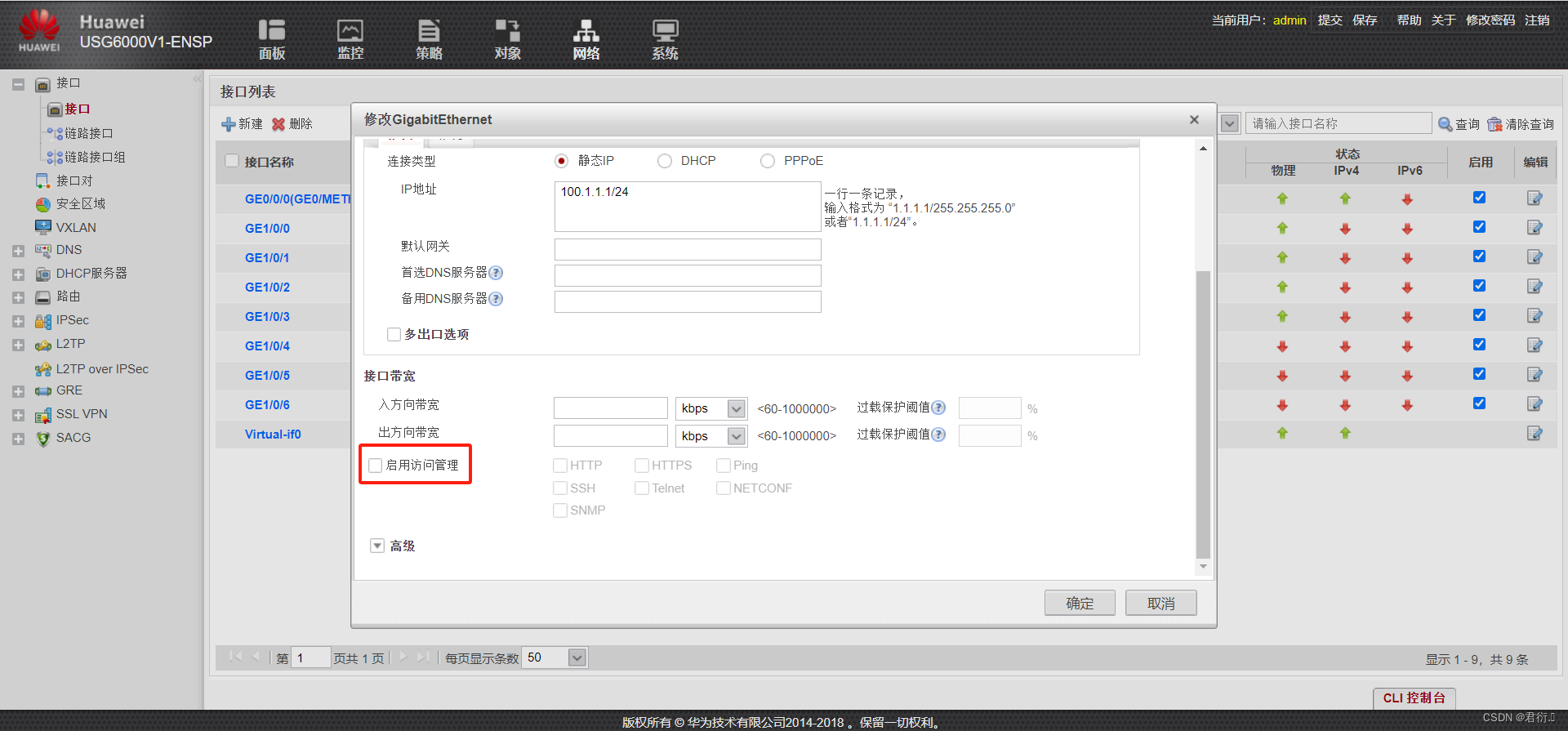Click 确定 button
This screenshot has width=1568, height=731.
(1080, 603)
